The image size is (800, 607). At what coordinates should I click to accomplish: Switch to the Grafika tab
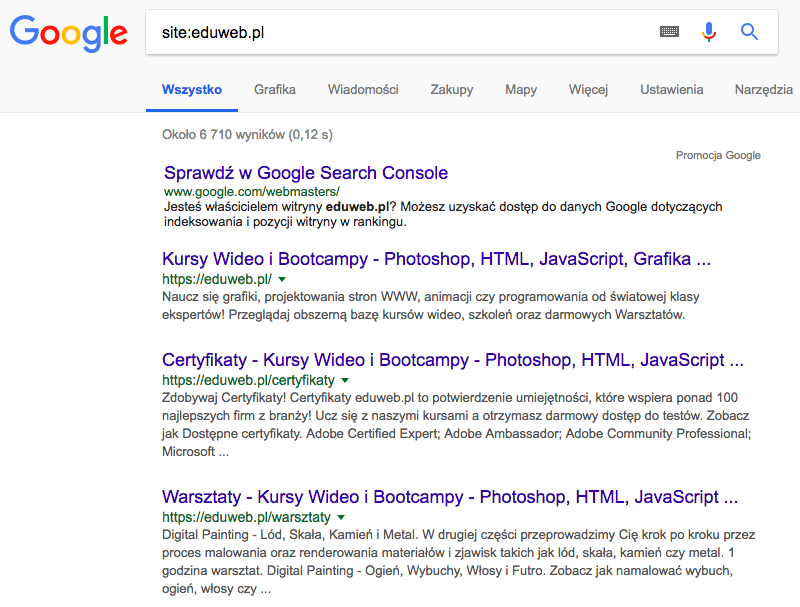click(274, 90)
